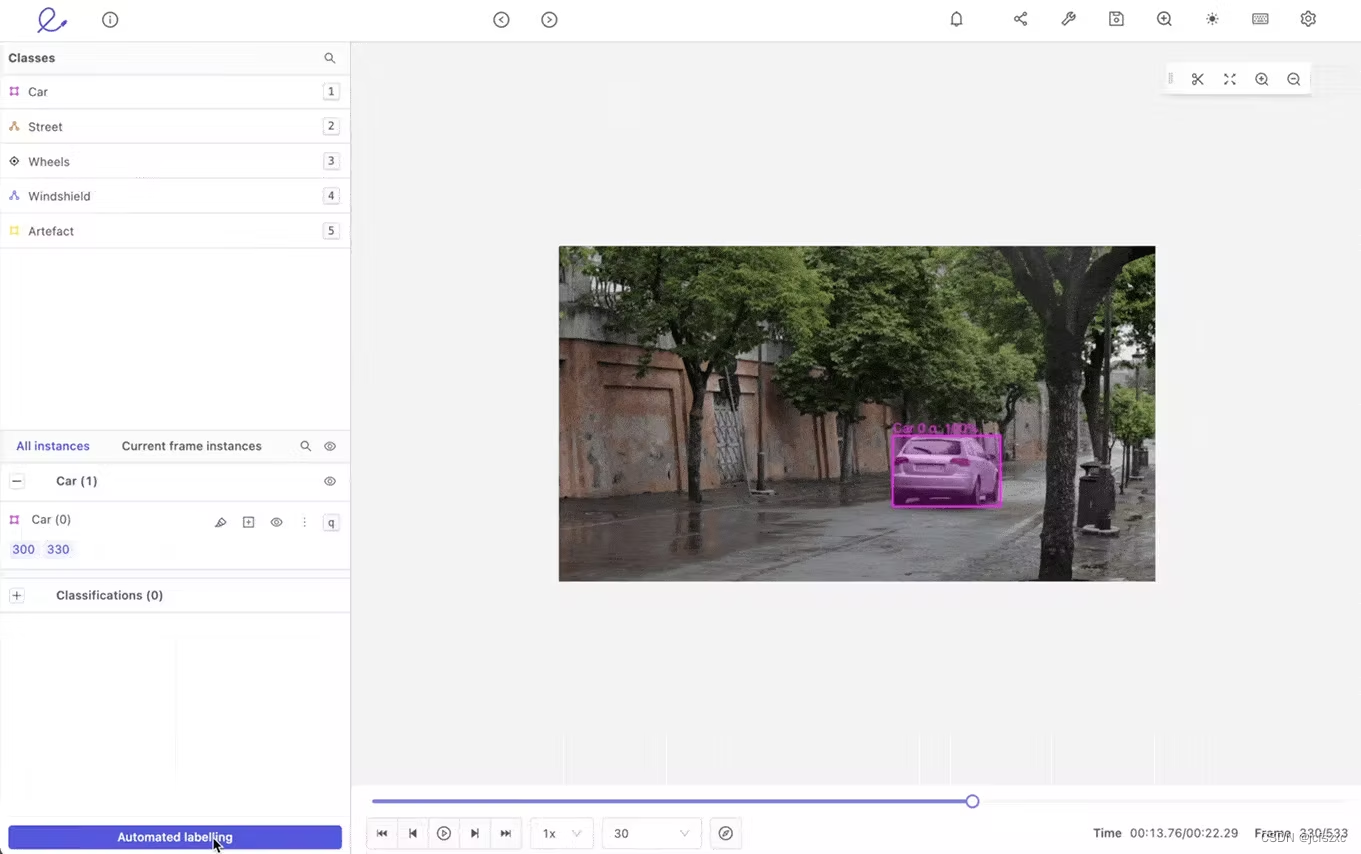The image size is (1361, 854).
Task: Hide the Car (1) group
Action: pyautogui.click(x=330, y=481)
